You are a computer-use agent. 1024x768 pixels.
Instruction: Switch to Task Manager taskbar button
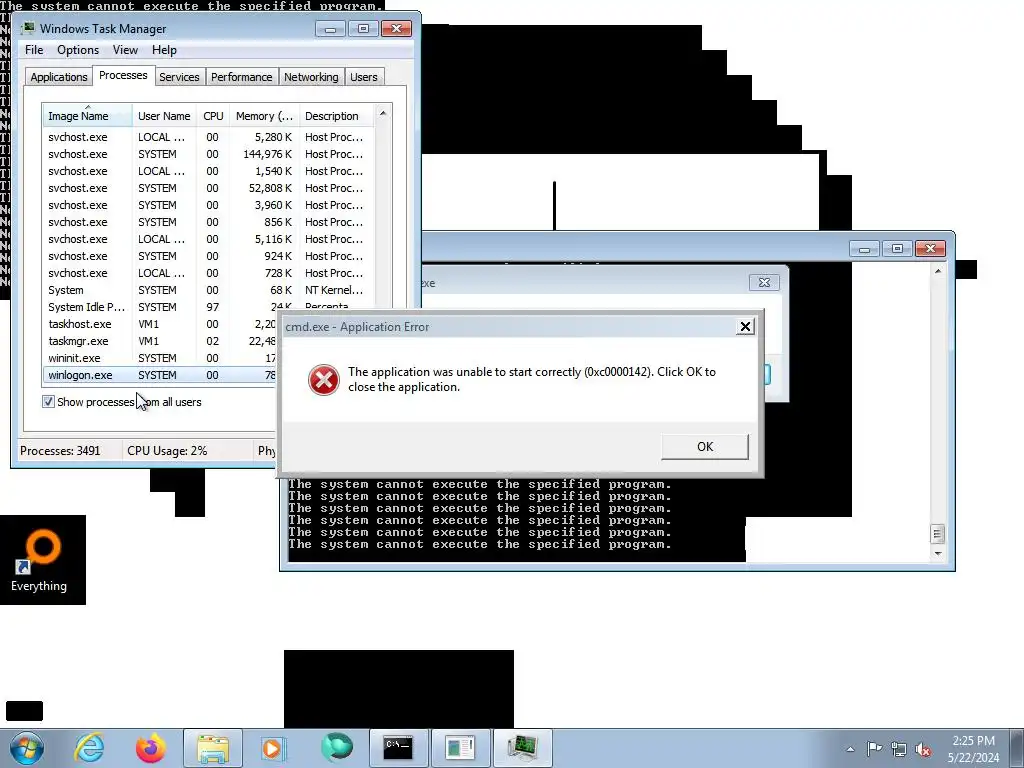tap(522, 748)
